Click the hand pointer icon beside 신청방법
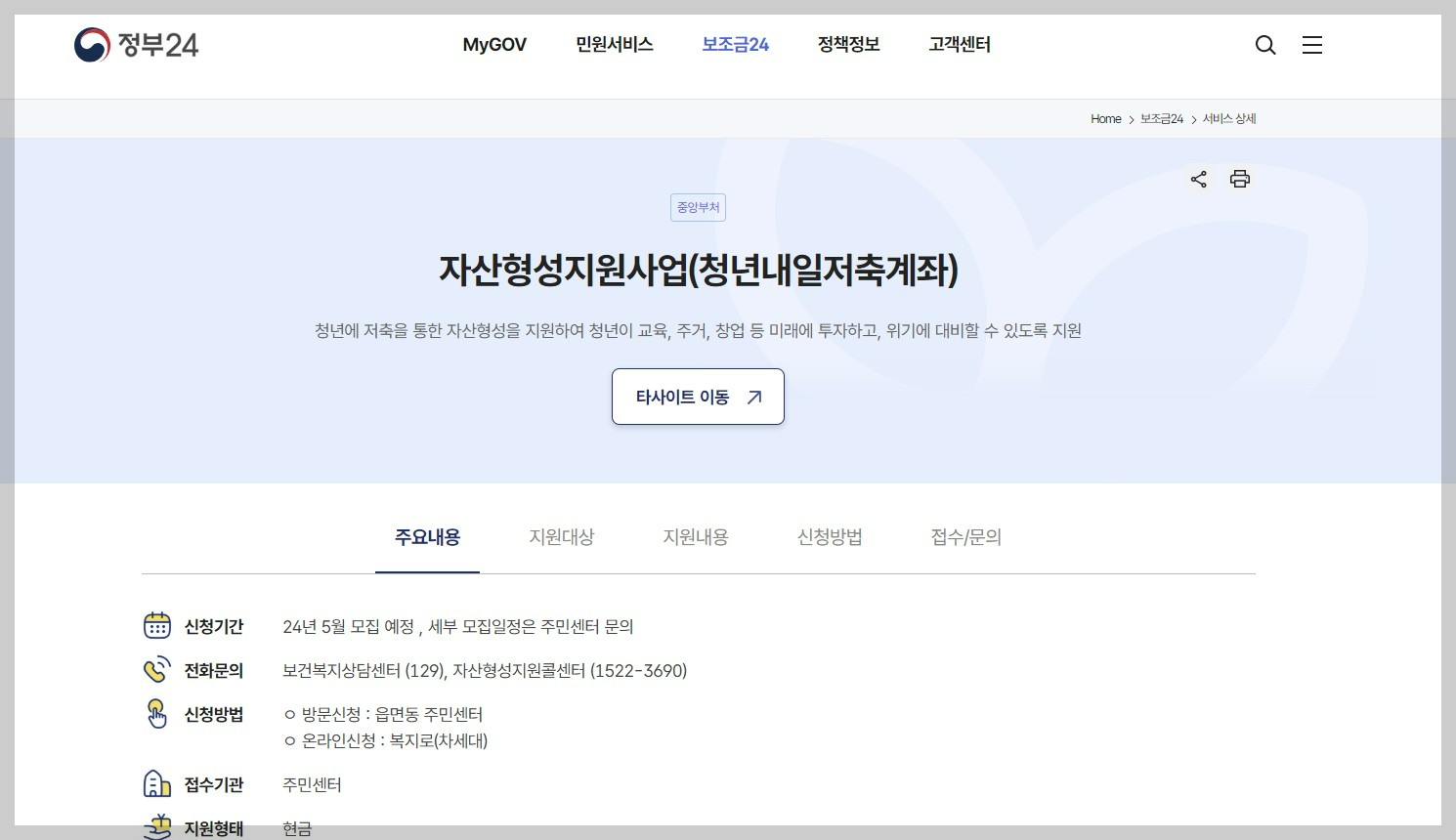 pyautogui.click(x=157, y=714)
